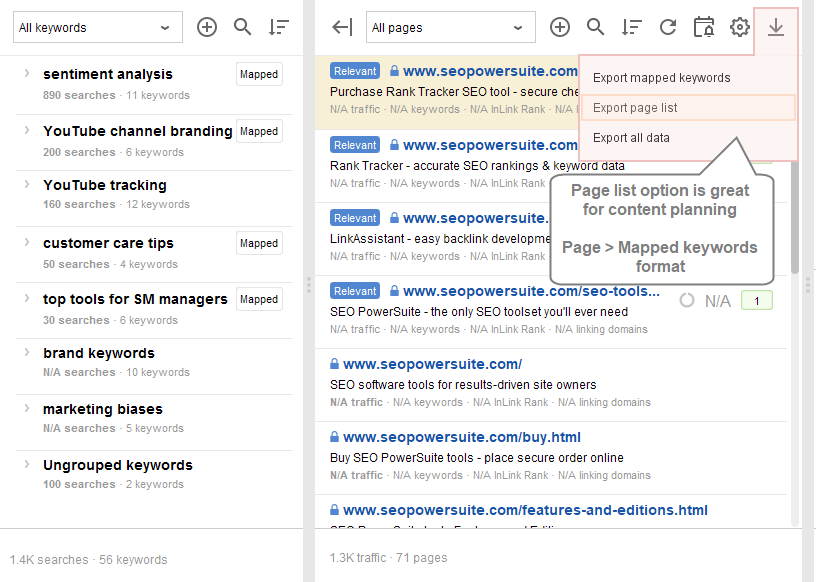The image size is (816, 582).
Task: Click Relevant tag on SEO PowerSuite toolset row
Action: tap(355, 290)
